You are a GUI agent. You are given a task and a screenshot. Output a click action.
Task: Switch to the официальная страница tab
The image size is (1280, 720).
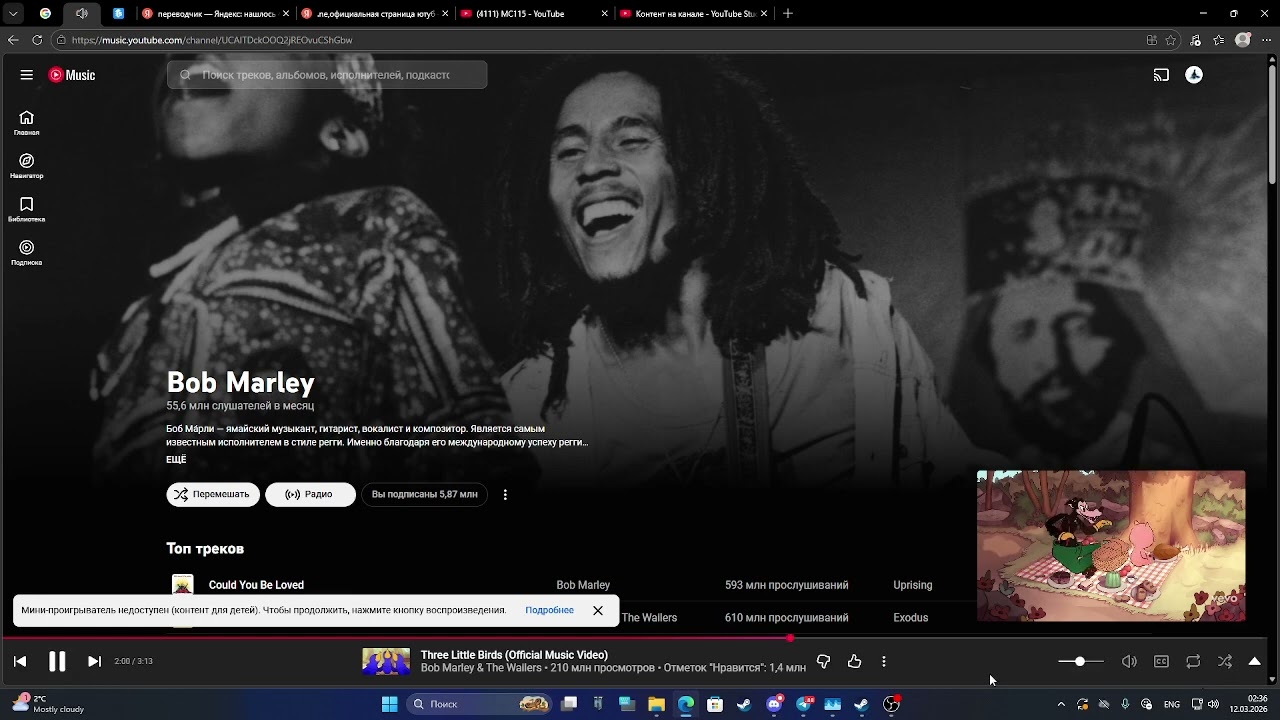(x=373, y=14)
